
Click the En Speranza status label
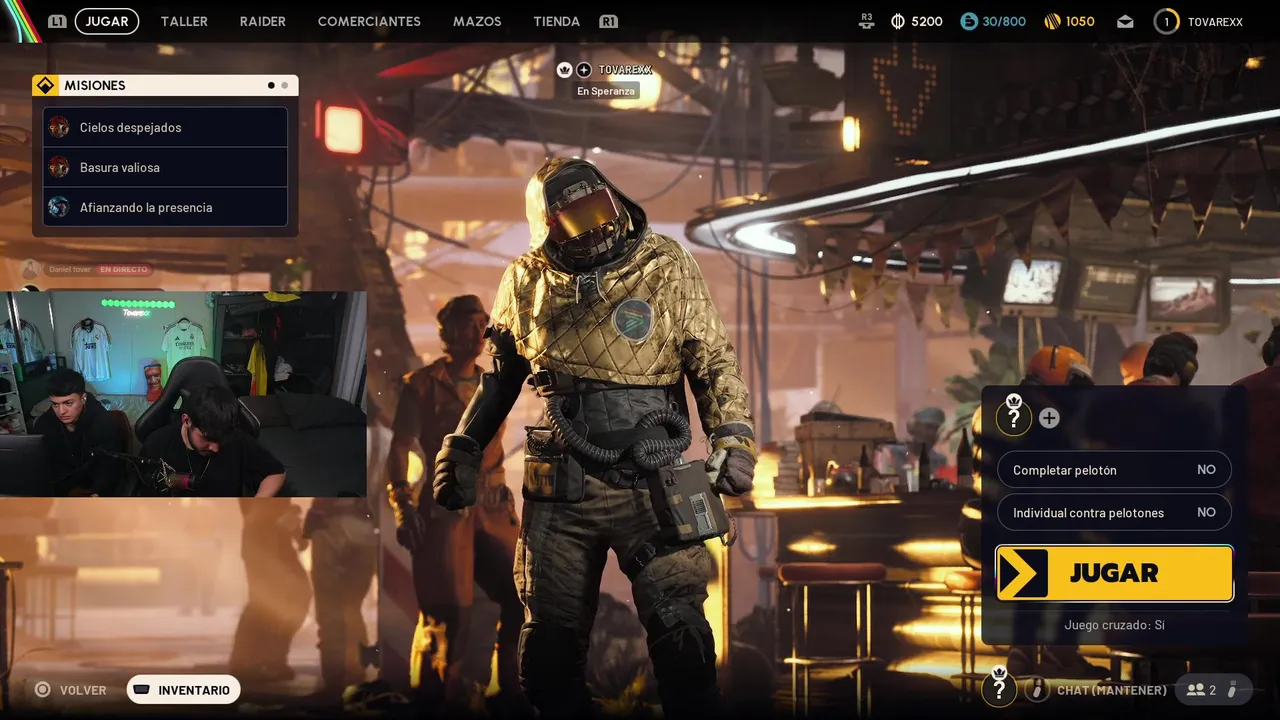606,91
